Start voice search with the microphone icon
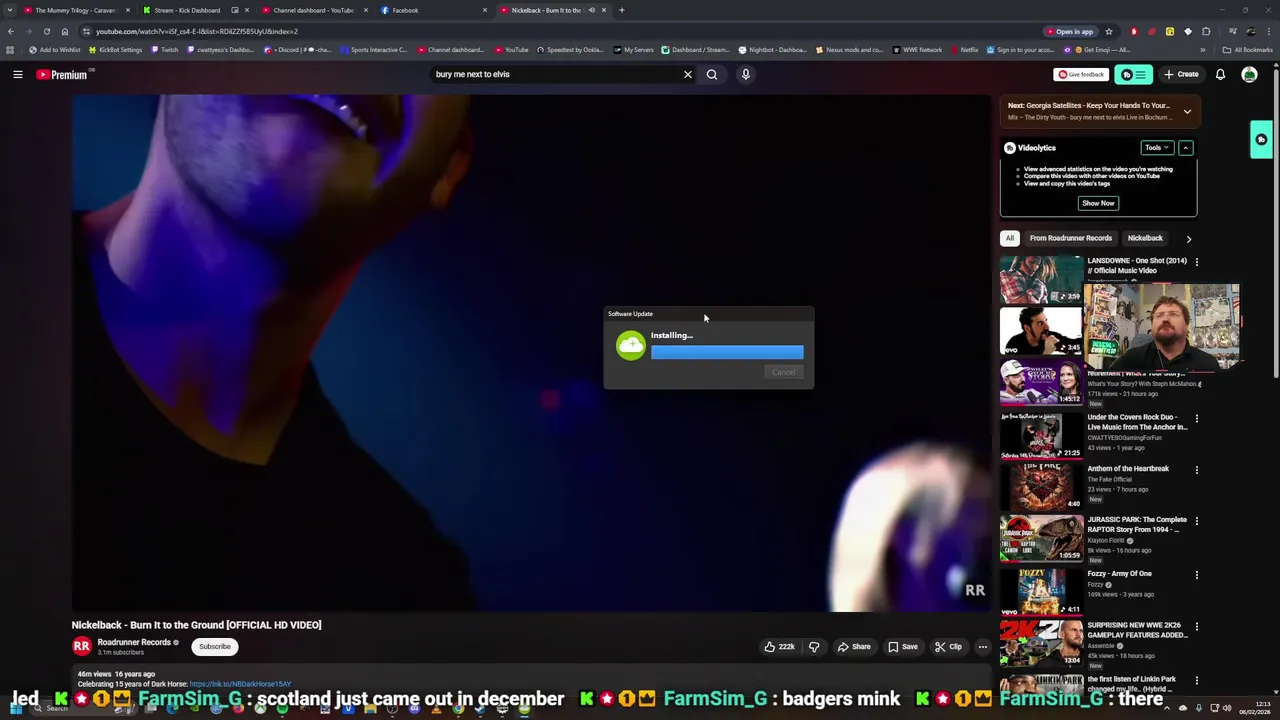 click(746, 74)
